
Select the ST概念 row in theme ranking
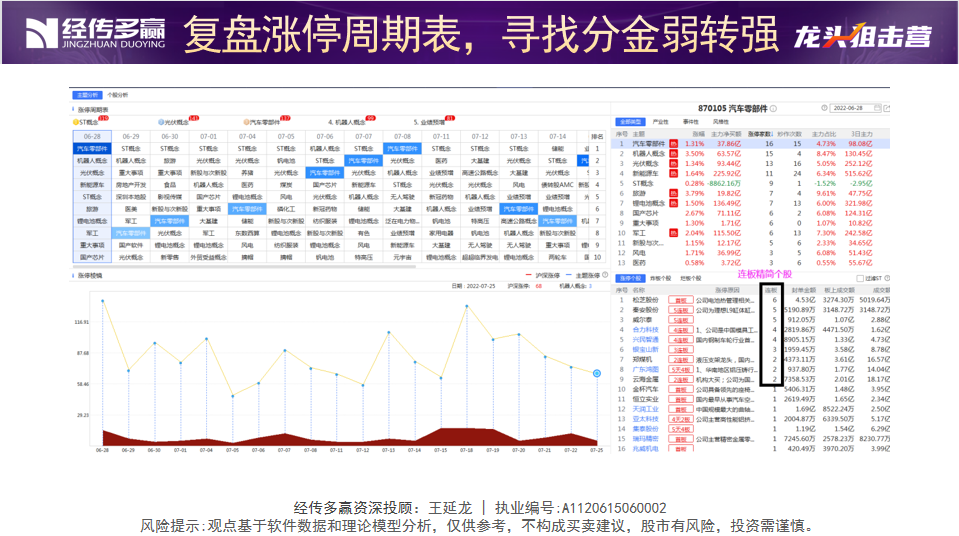coord(750,184)
